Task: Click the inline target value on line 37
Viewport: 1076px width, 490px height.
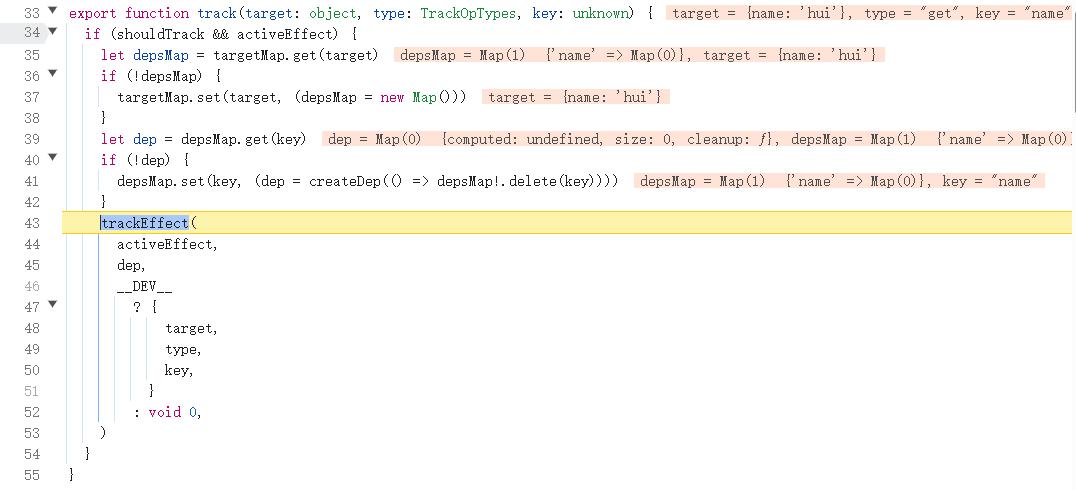Action: (575, 97)
